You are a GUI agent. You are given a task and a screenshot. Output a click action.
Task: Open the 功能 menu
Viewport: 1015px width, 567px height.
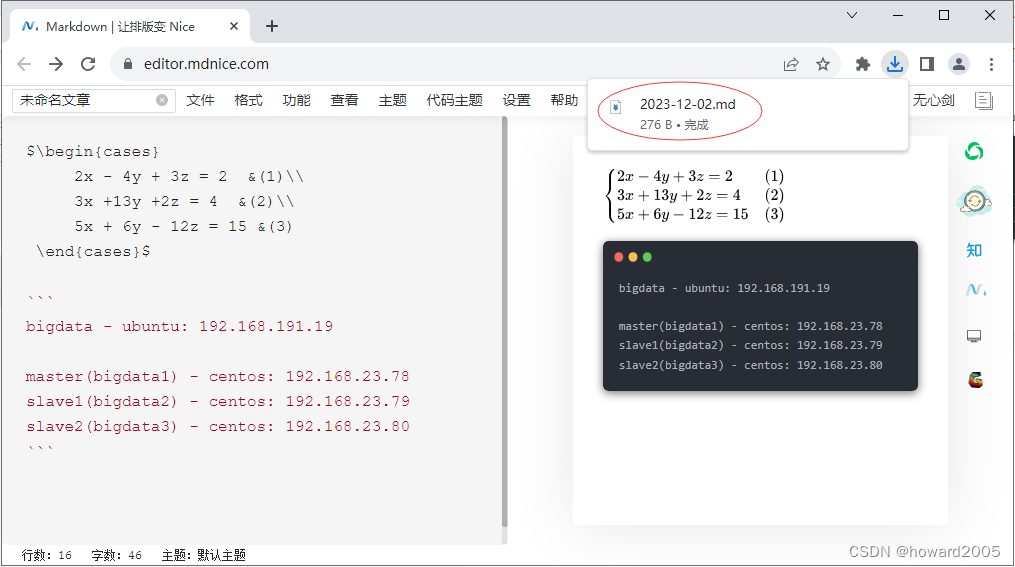[296, 100]
